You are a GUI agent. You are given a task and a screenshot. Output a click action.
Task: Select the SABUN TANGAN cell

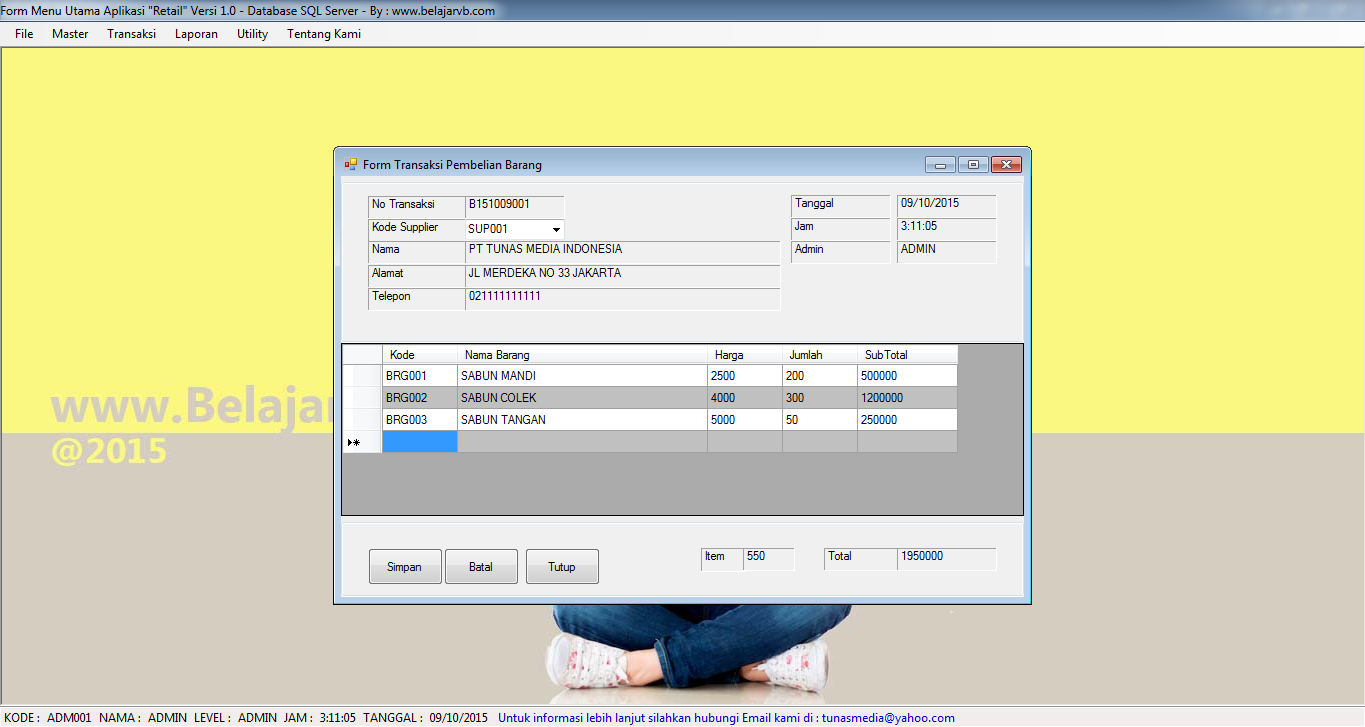[x=582, y=420]
